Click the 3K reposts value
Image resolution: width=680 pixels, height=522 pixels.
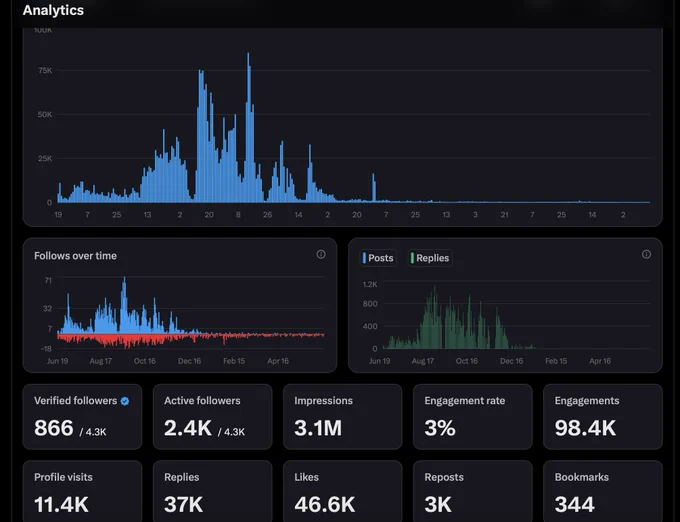[438, 504]
